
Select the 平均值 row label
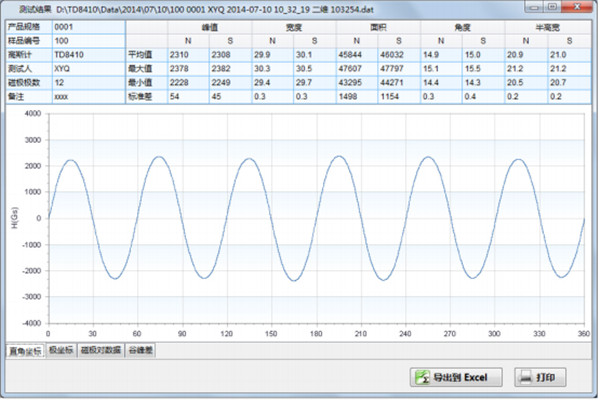click(x=140, y=55)
